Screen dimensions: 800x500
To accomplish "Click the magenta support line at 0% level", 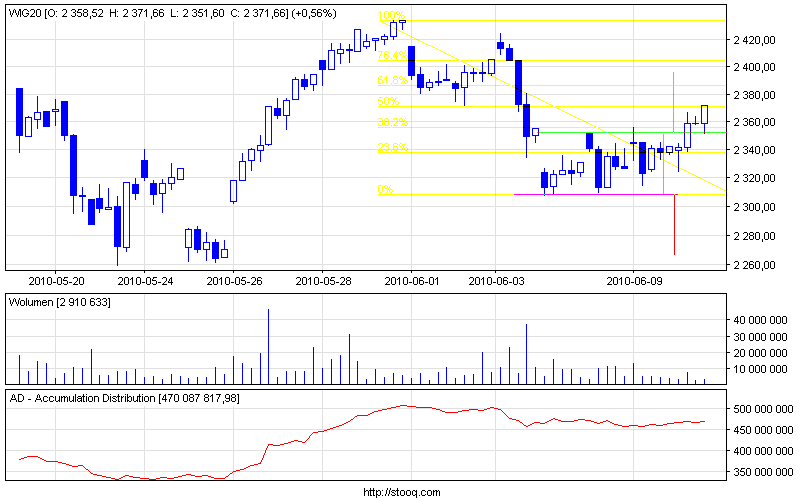I will [595, 194].
